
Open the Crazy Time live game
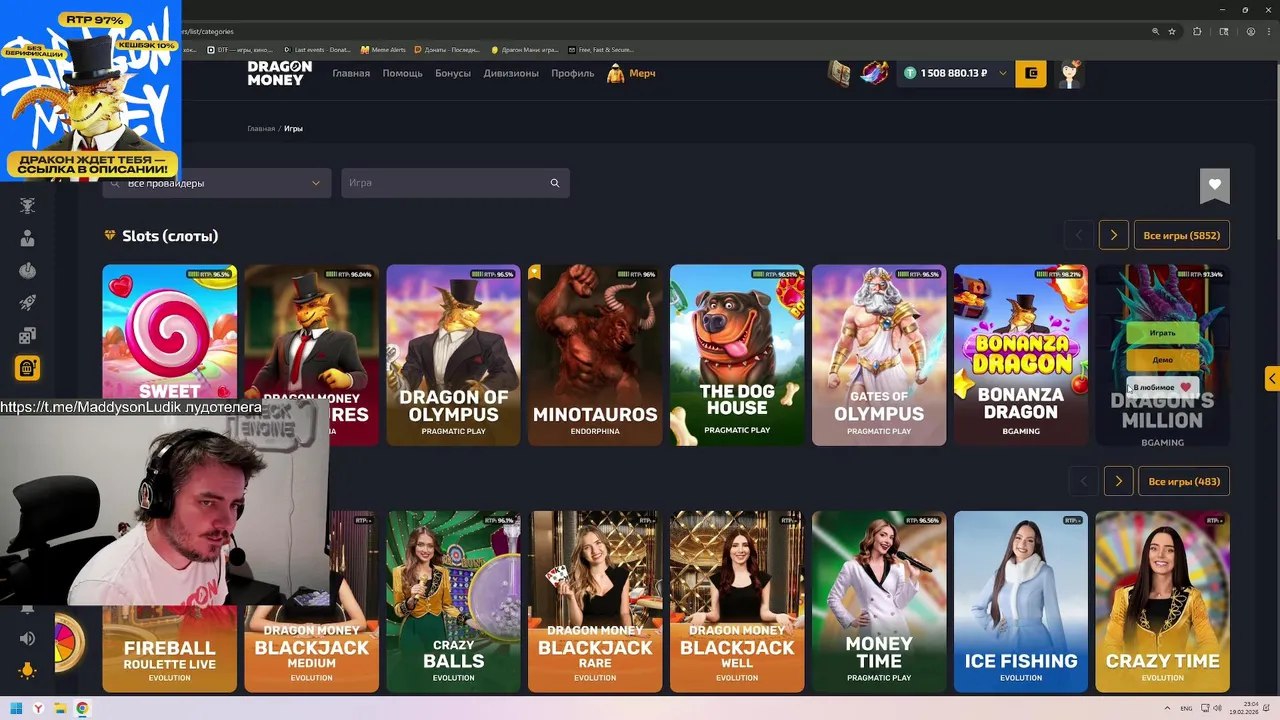click(1162, 602)
